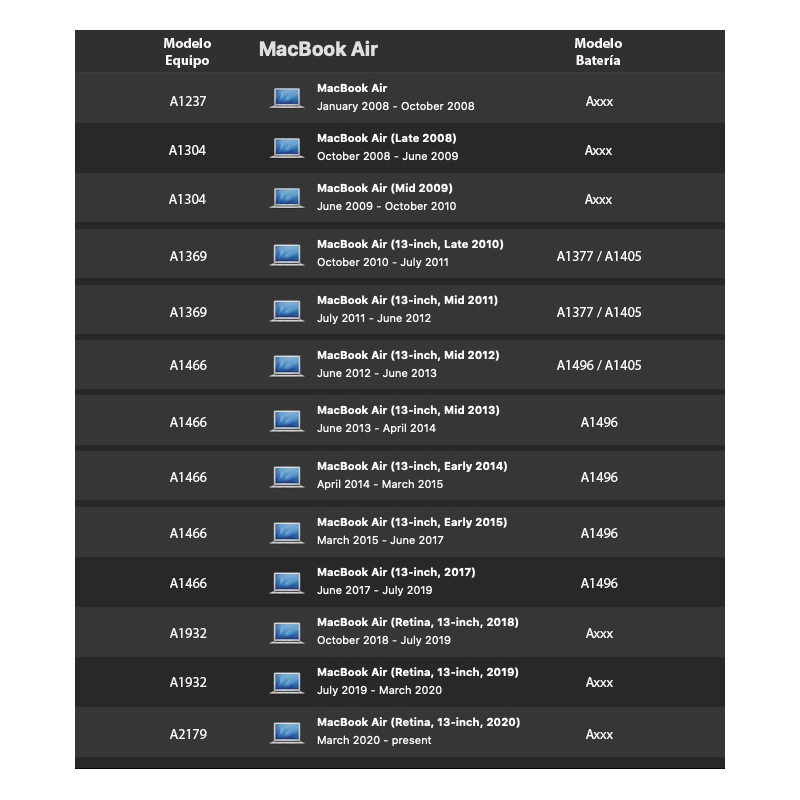Screen dimensions: 800x800
Task: Click 'MacBook Air (13-inch, 2017)' title
Action: pyautogui.click(x=396, y=573)
